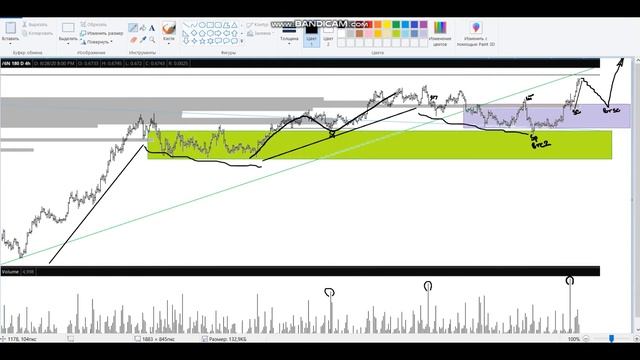This screenshot has width=640, height=360.
Task: Choose the Five-point star shape
Action: tap(202, 41)
